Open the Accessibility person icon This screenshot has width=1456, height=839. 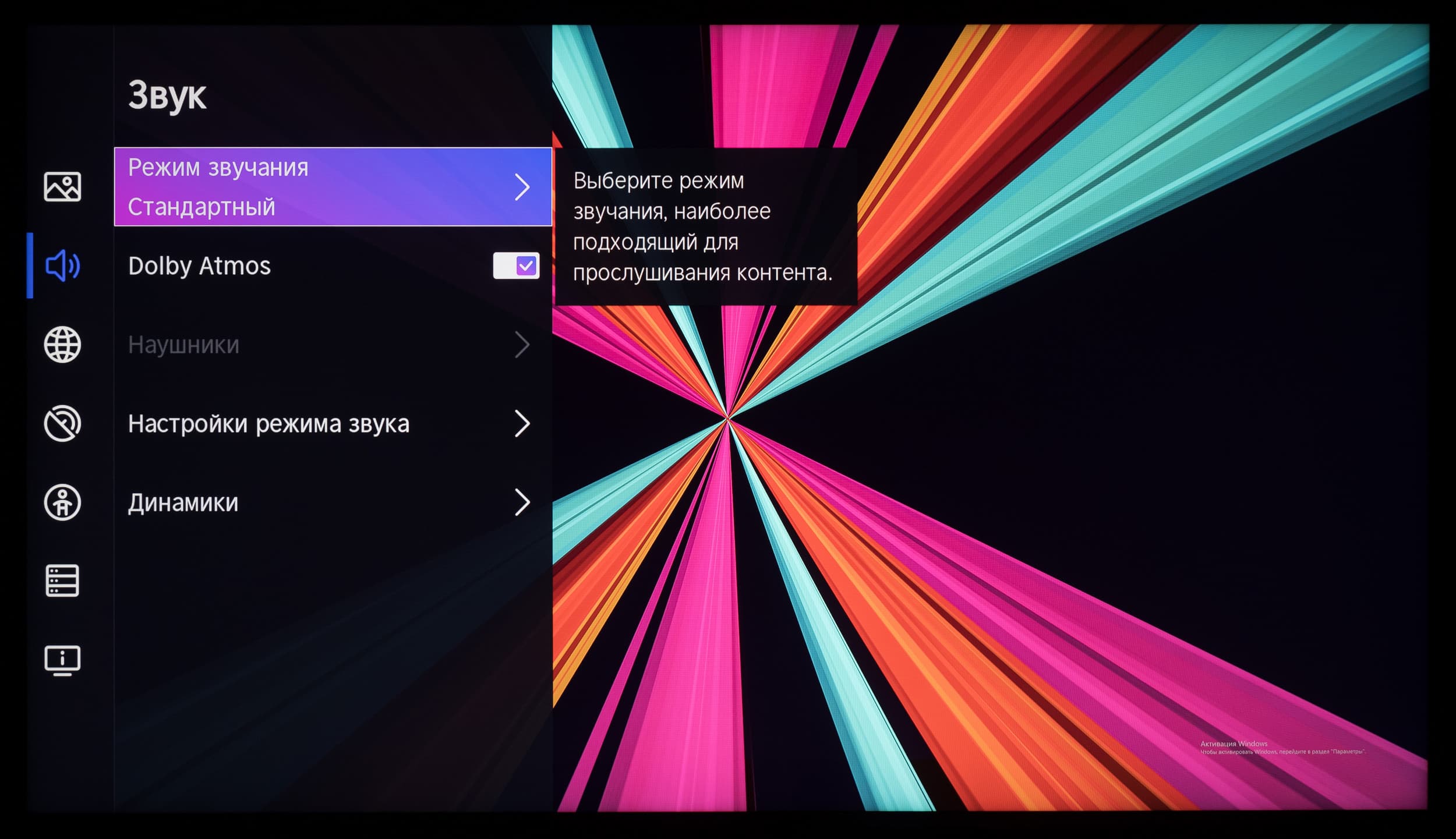click(62, 502)
